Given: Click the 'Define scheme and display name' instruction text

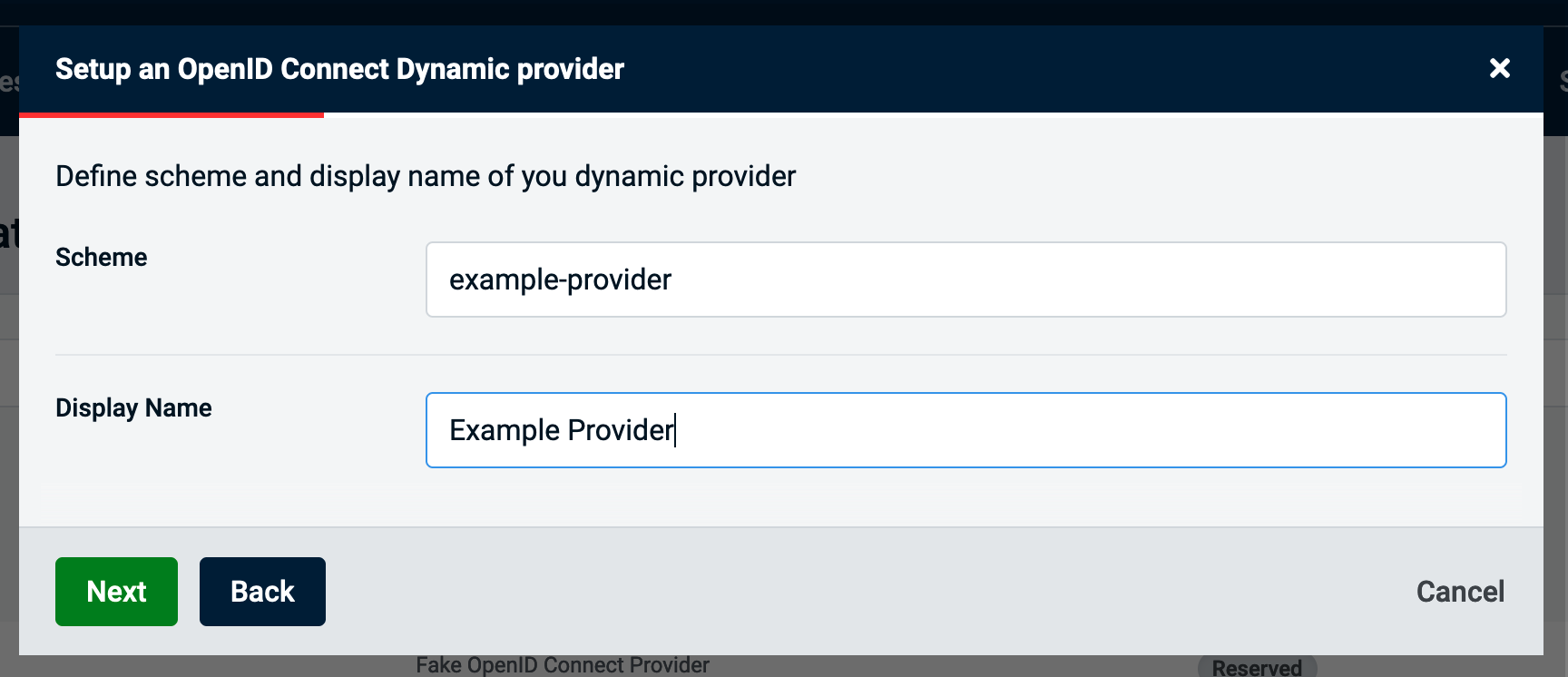Looking at the screenshot, I should point(426,176).
